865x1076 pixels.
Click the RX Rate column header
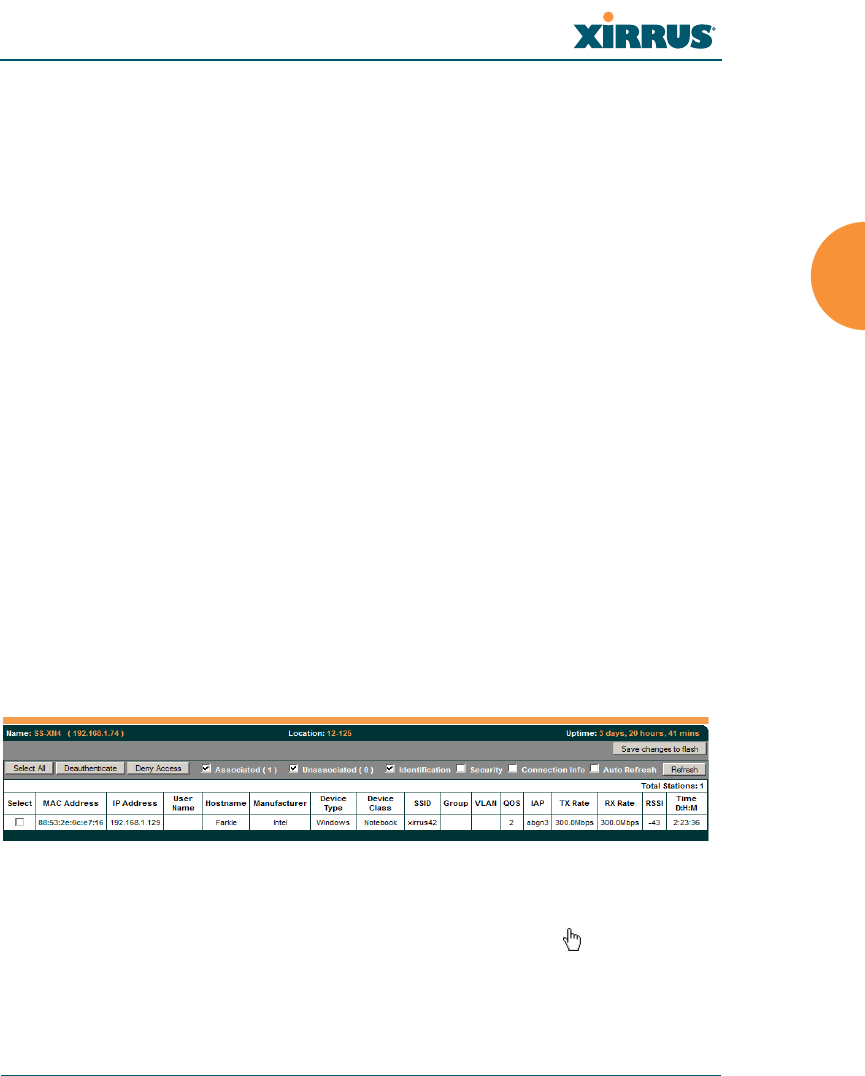619,803
